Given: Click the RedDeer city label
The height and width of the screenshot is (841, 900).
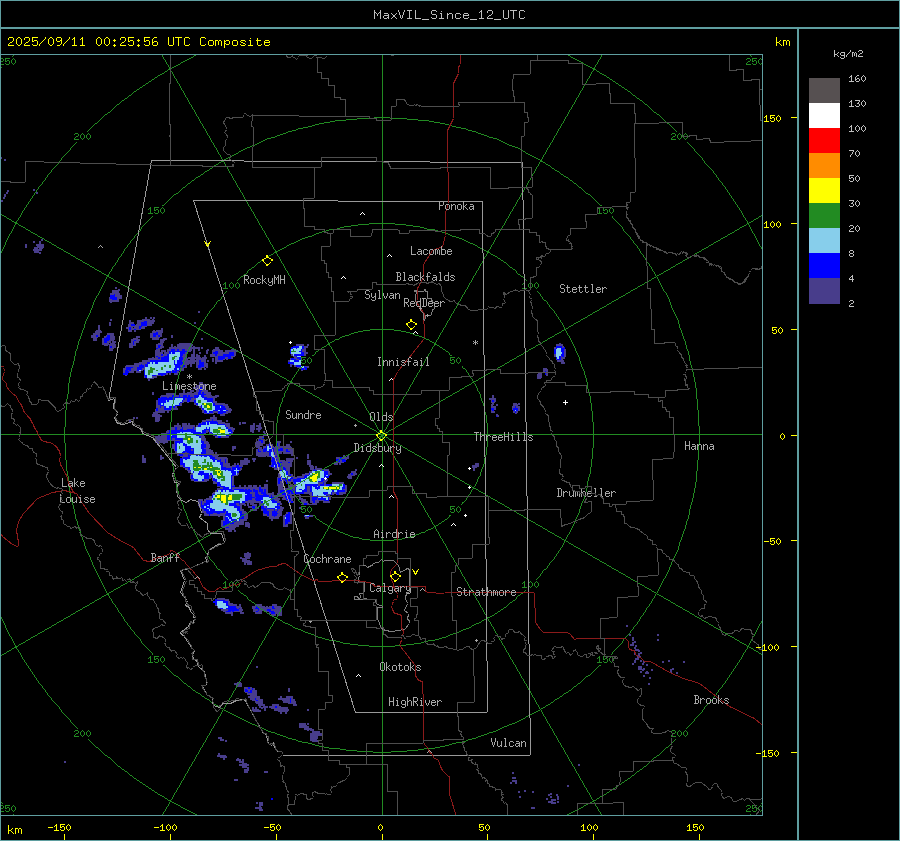Looking at the screenshot, I should pyautogui.click(x=424, y=303).
